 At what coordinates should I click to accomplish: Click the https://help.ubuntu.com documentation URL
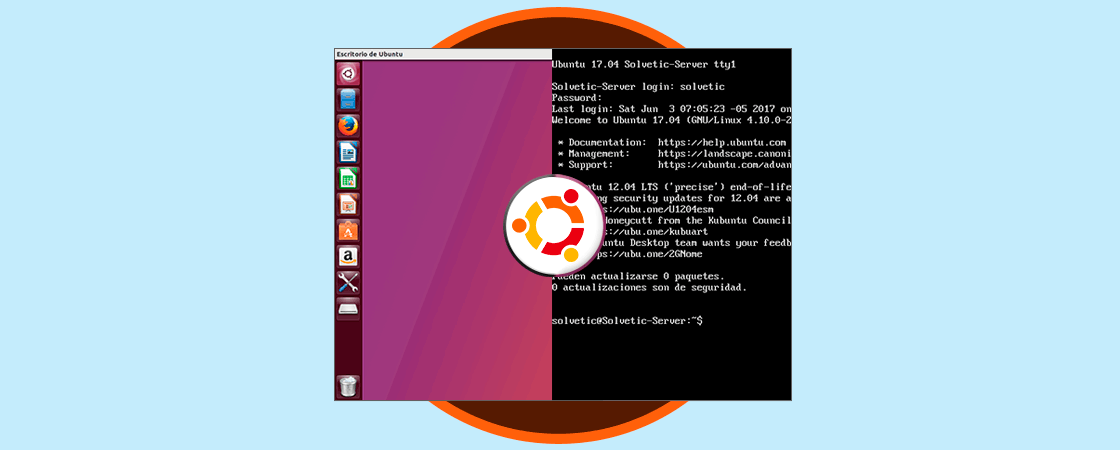(x=722, y=143)
